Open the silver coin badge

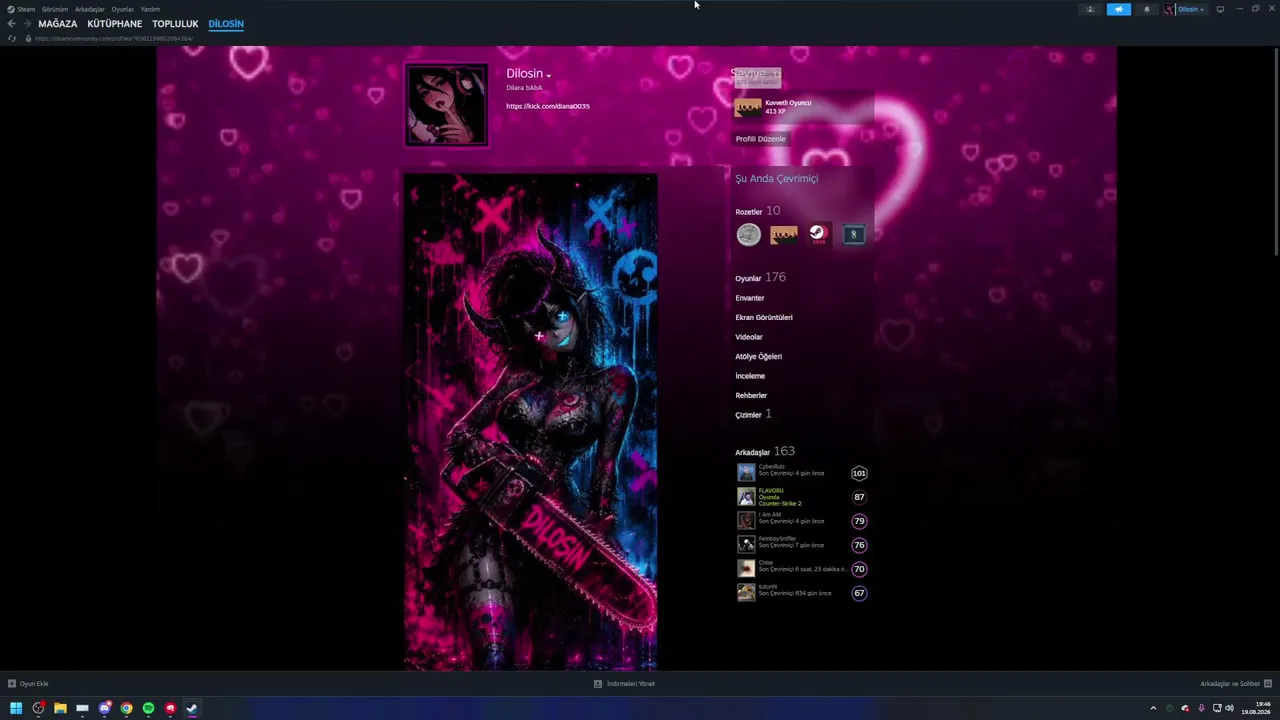pos(748,234)
